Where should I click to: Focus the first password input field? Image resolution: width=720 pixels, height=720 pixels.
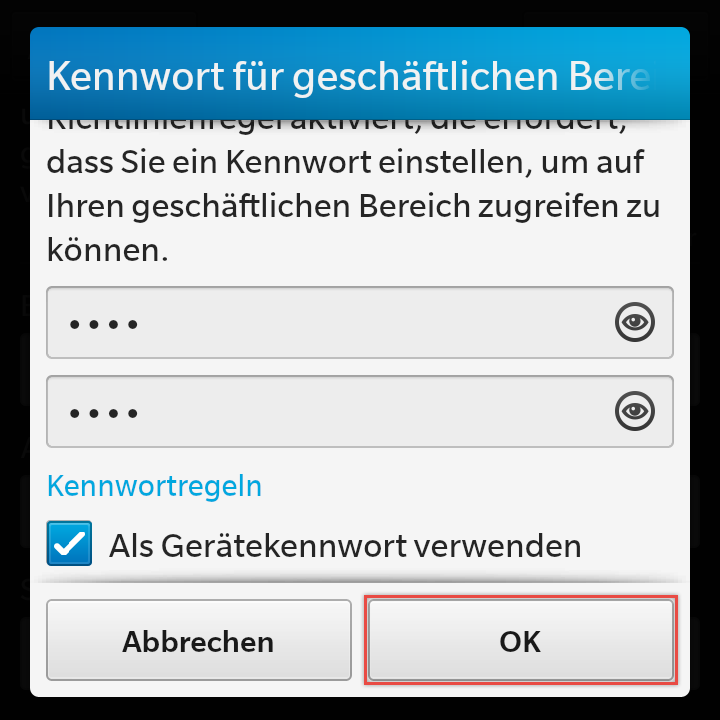tap(360, 322)
